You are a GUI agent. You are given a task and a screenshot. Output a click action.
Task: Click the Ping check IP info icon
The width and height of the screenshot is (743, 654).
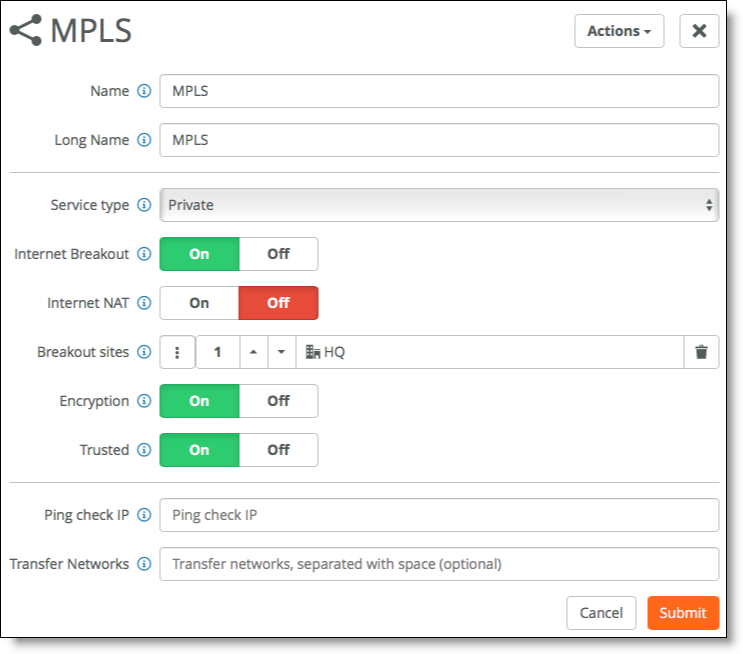pyautogui.click(x=144, y=515)
